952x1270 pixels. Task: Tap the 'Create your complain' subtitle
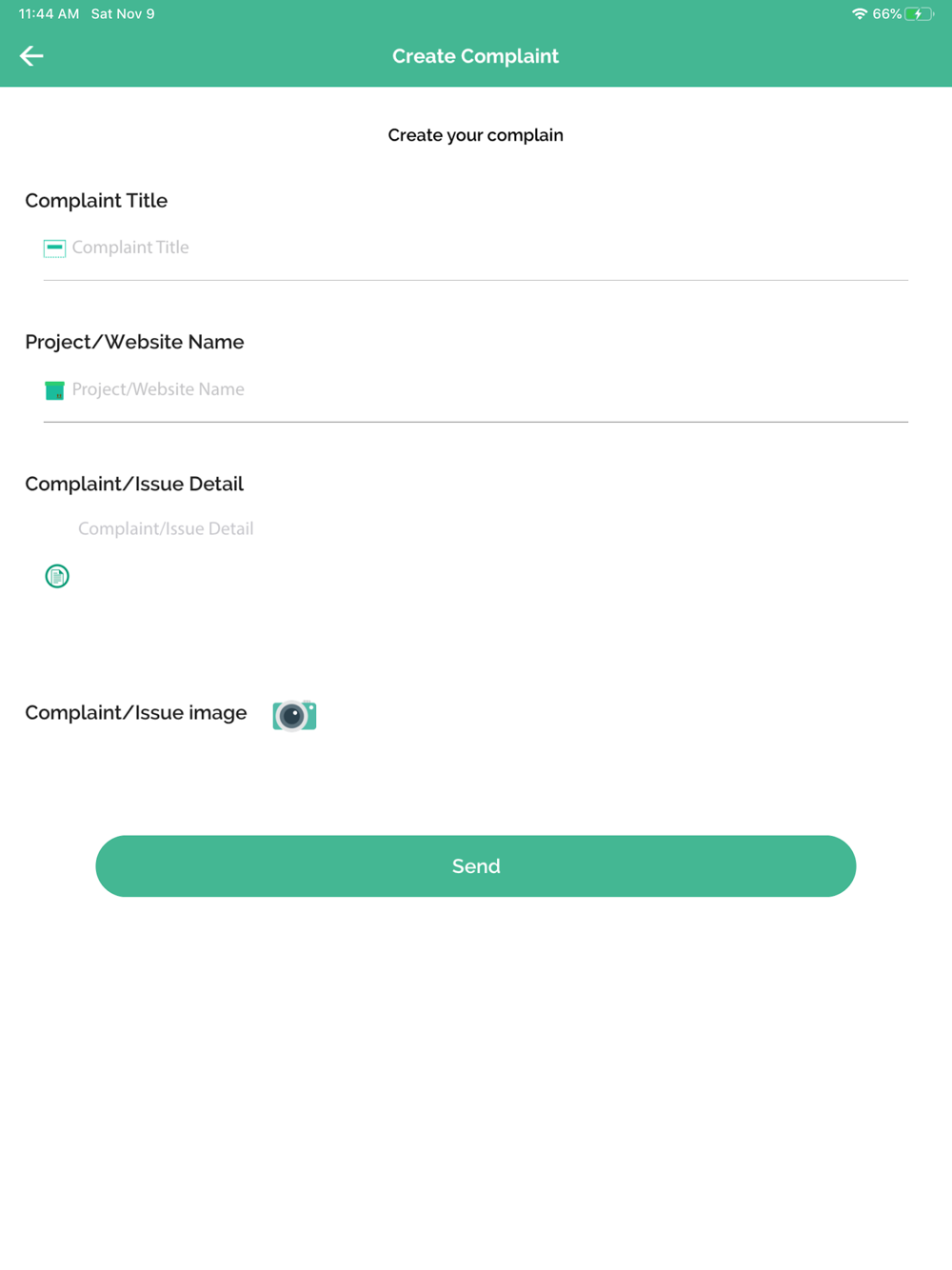coord(475,135)
